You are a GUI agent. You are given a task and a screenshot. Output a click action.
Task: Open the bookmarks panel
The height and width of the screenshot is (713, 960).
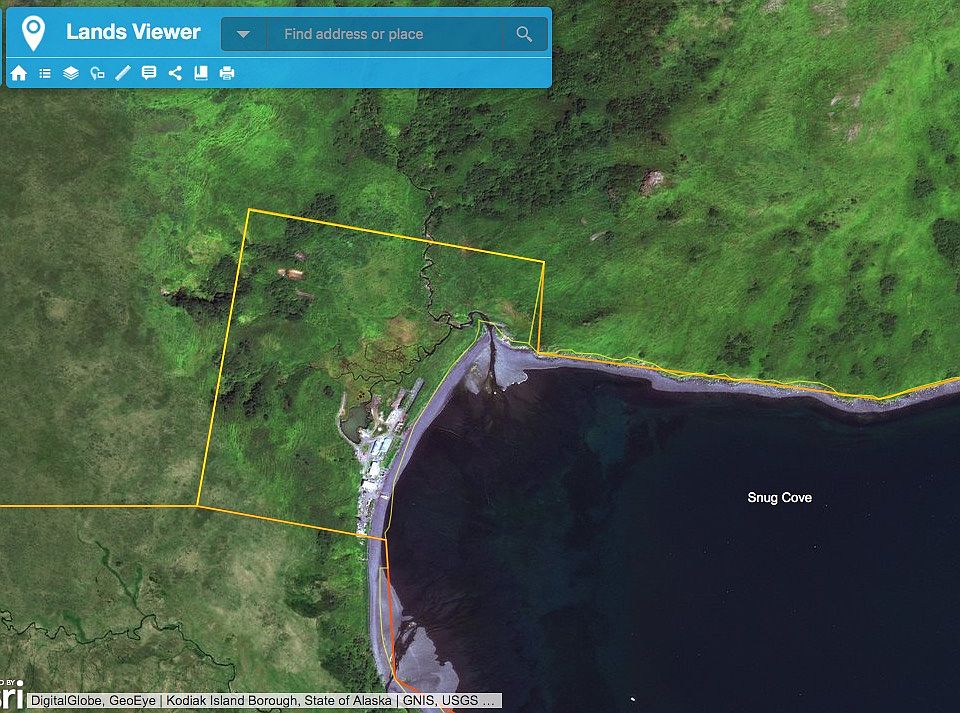[201, 73]
